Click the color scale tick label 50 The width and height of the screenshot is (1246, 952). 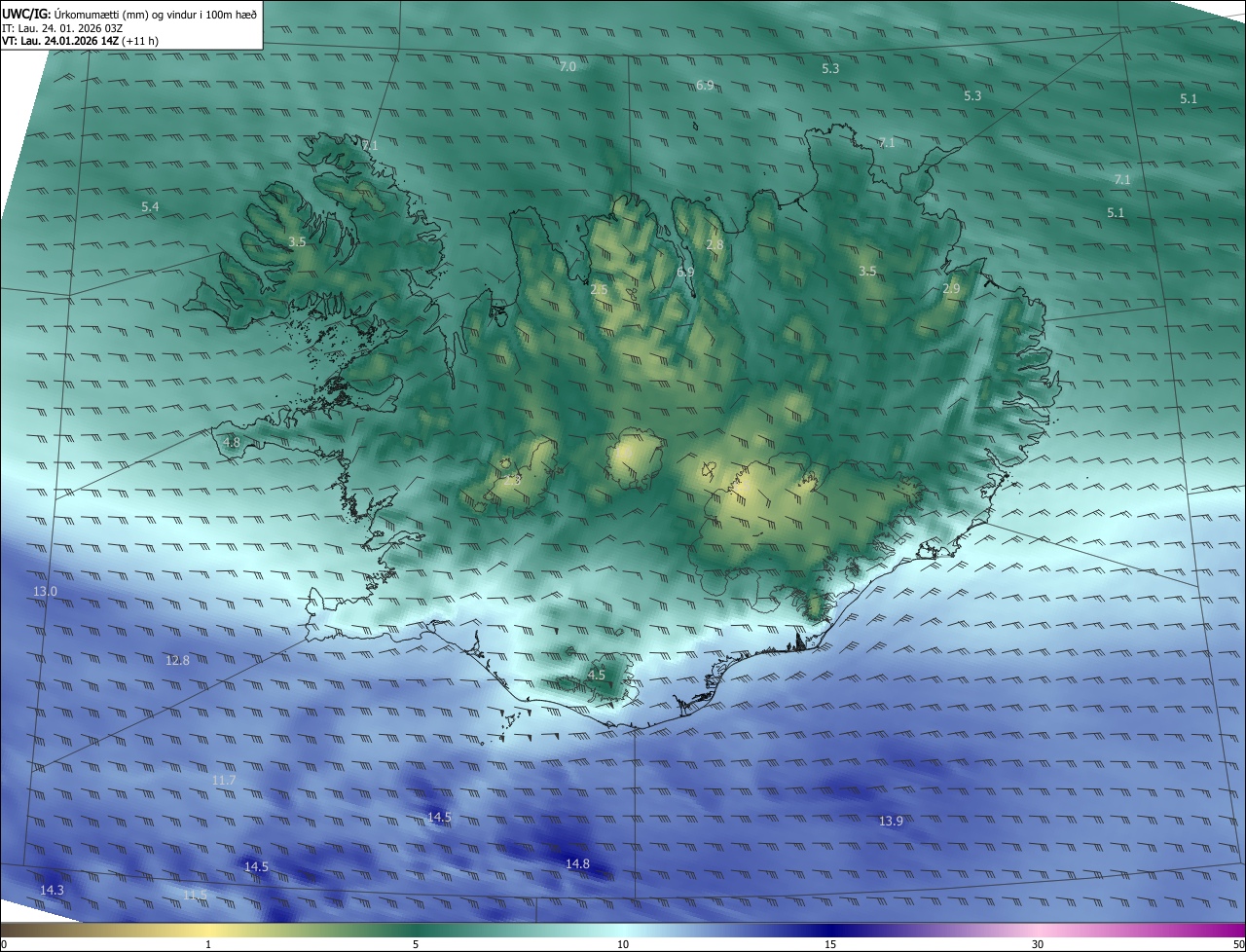1238,944
